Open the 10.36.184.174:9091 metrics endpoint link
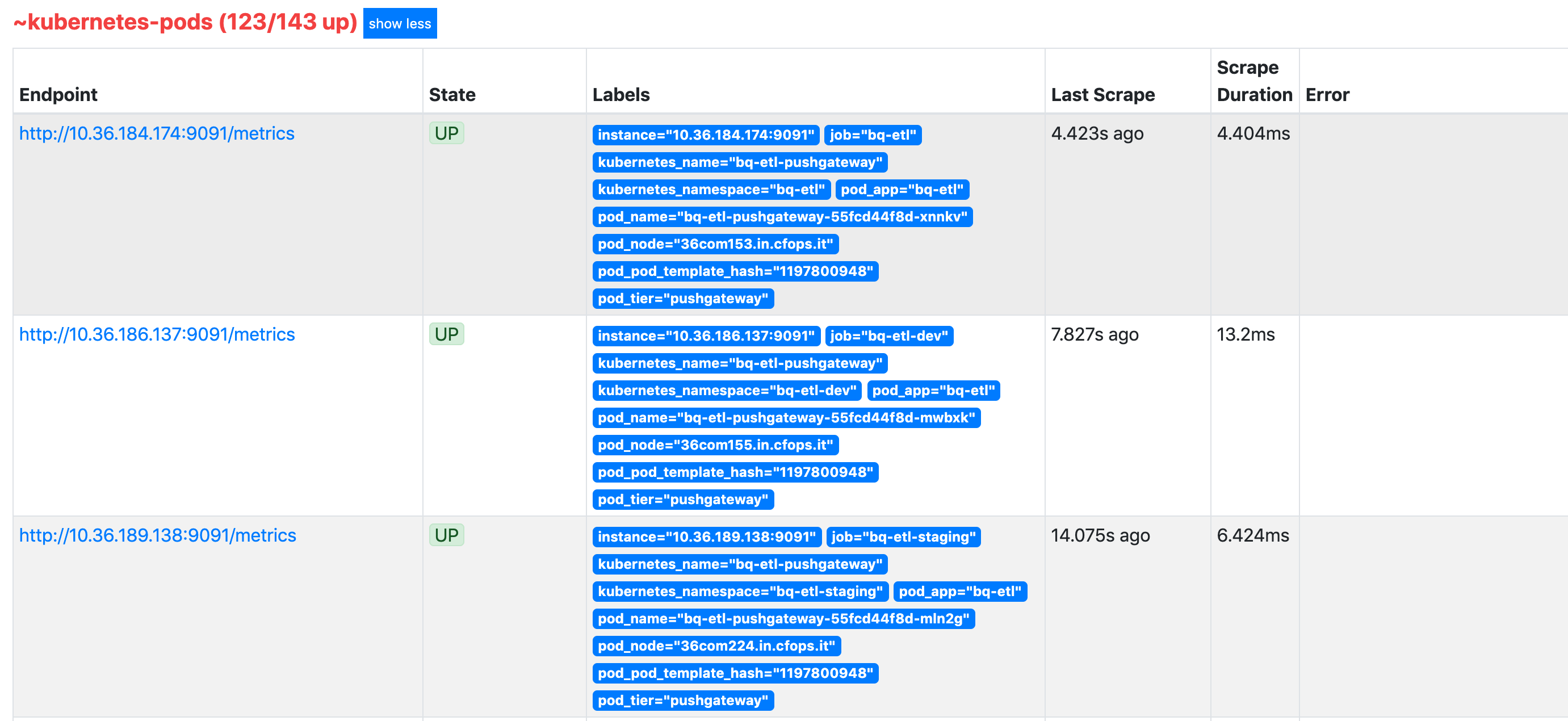This screenshot has width=1568, height=721. pos(157,133)
